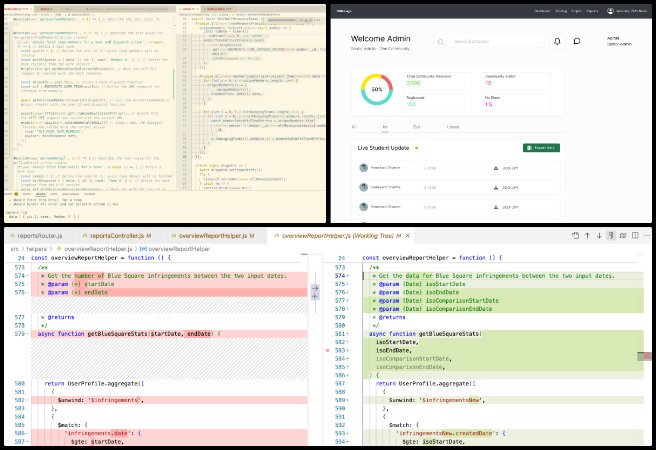Click the user avatar icon in the dark navbar
656x450 pixels.
click(610, 11)
